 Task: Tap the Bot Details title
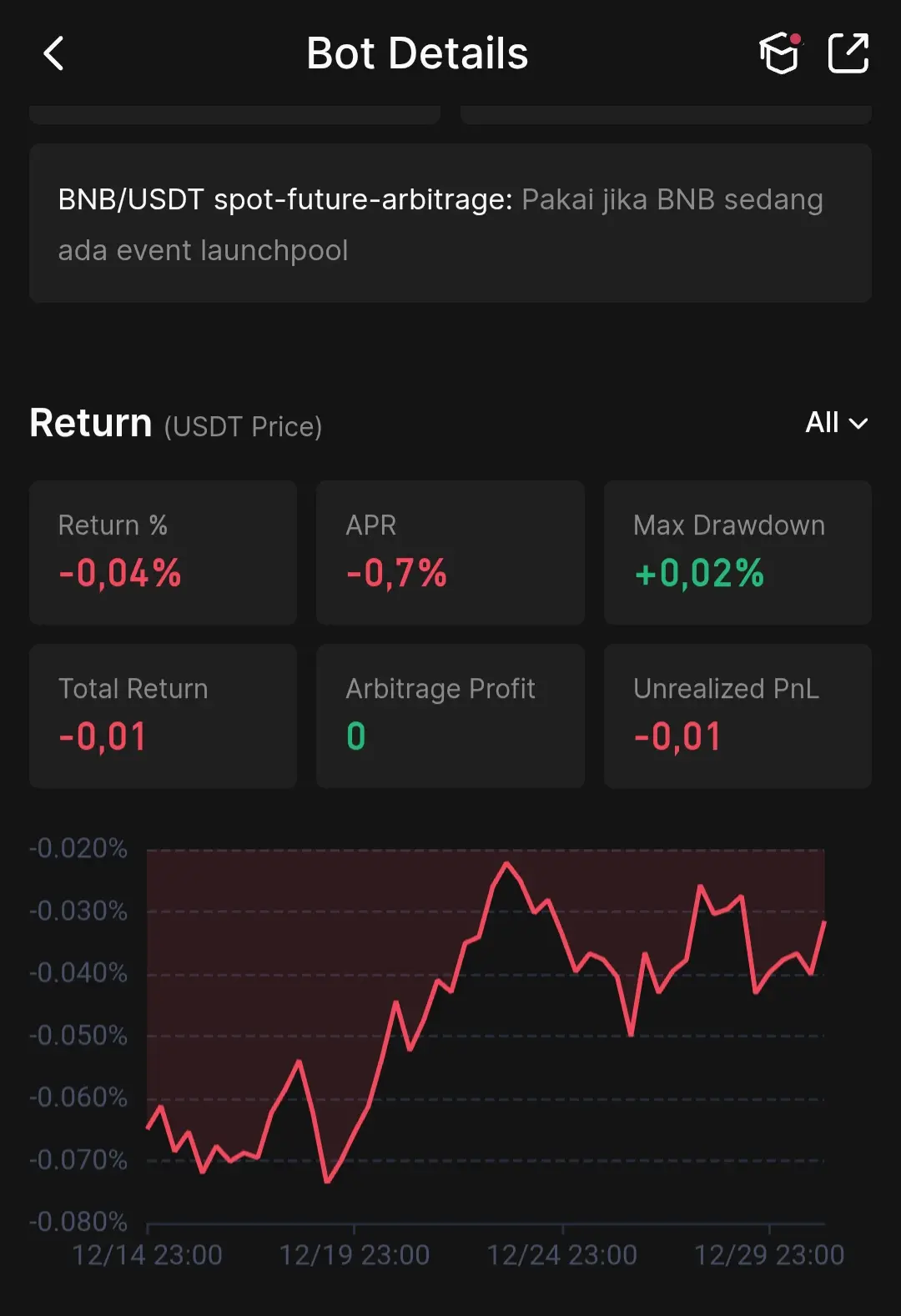tap(417, 54)
